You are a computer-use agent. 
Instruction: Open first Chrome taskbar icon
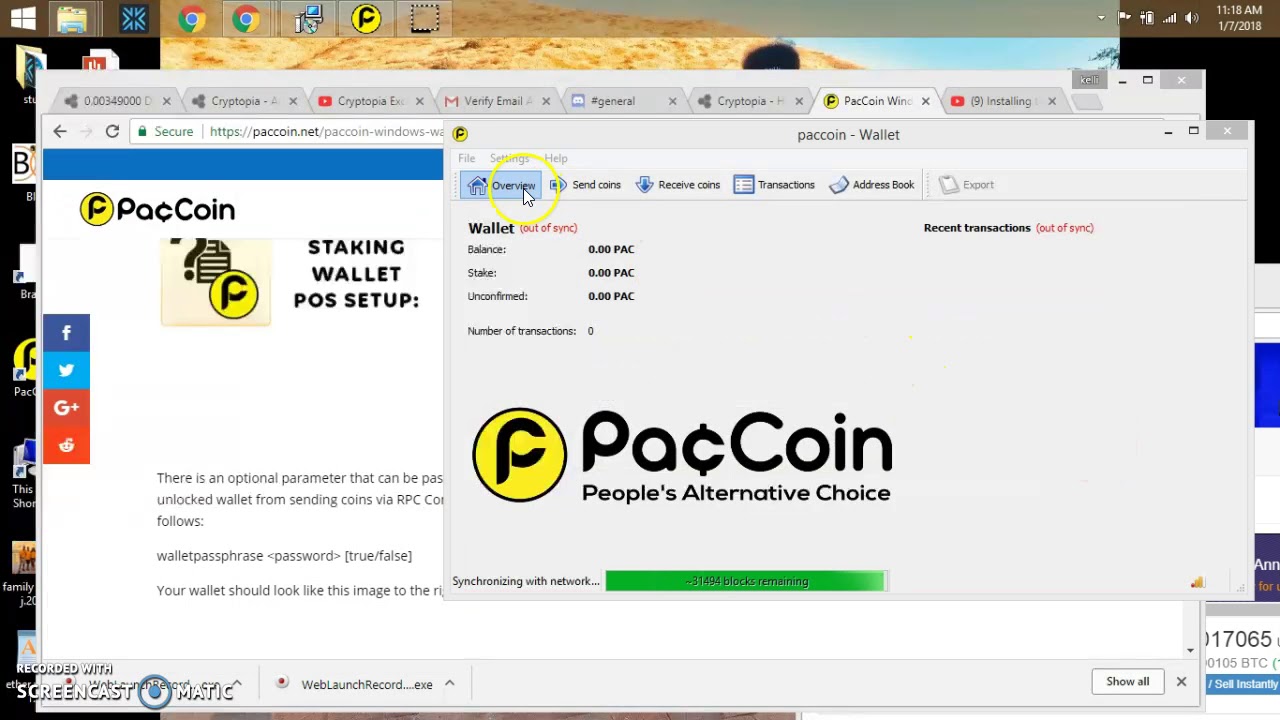(x=191, y=18)
